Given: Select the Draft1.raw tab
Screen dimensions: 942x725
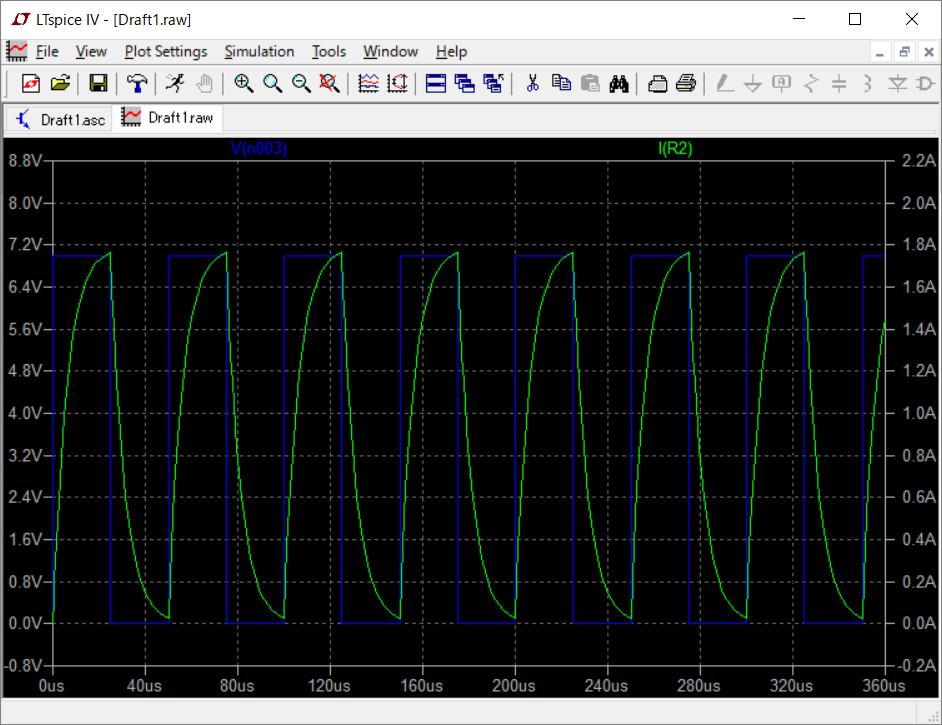Looking at the screenshot, I should click(x=168, y=118).
